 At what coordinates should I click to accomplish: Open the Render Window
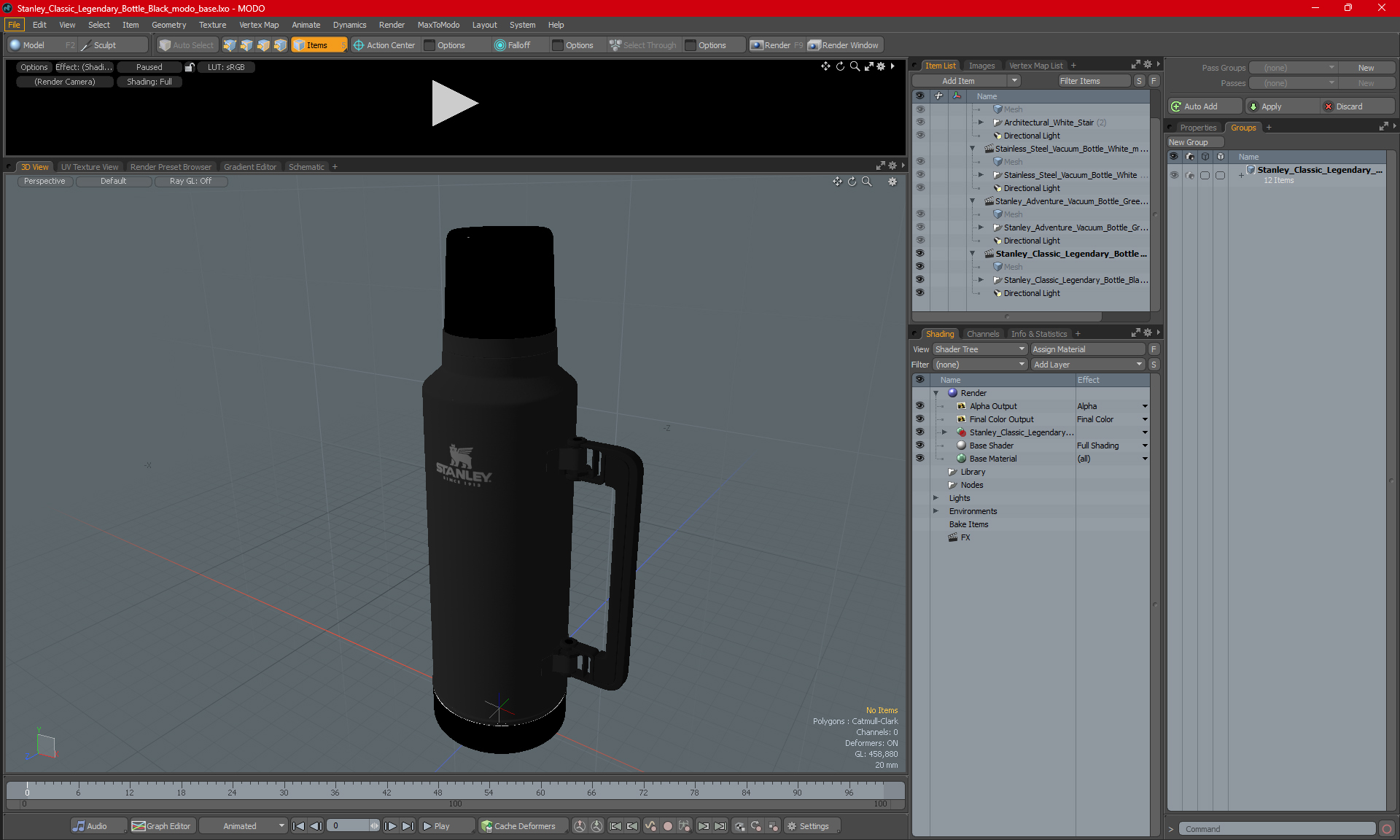tap(844, 45)
